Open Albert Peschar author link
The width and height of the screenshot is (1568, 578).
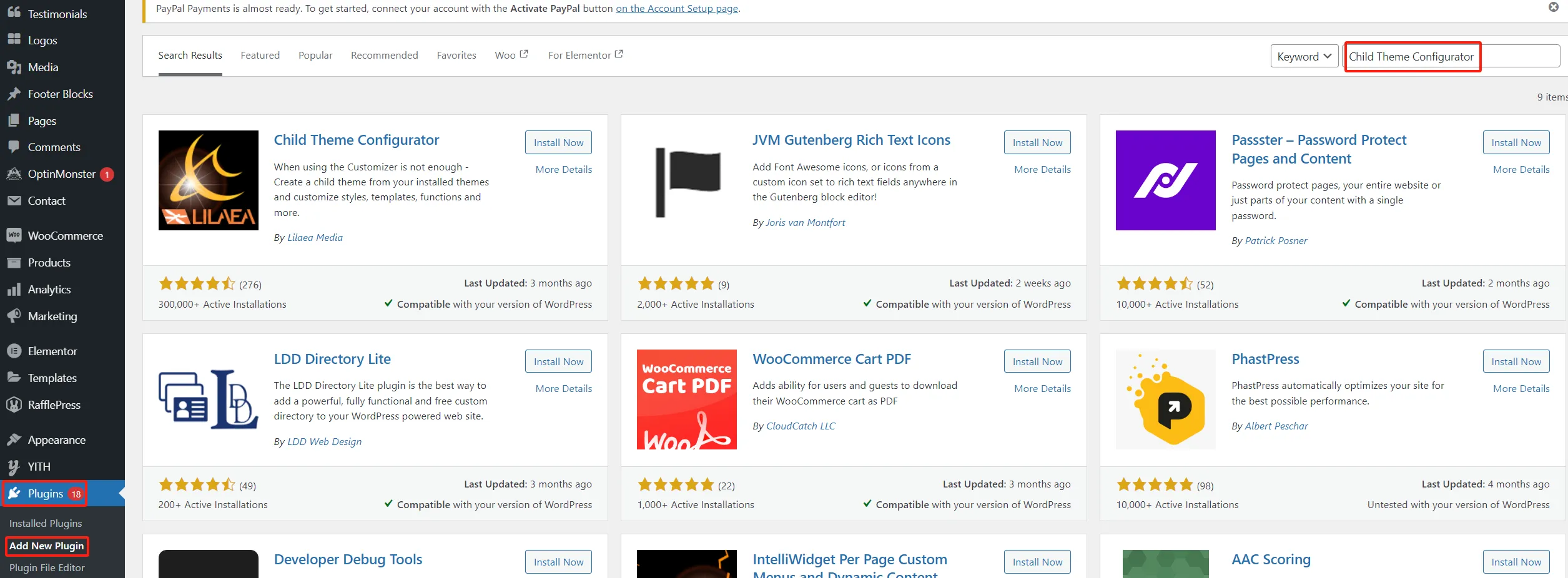pyautogui.click(x=1276, y=426)
